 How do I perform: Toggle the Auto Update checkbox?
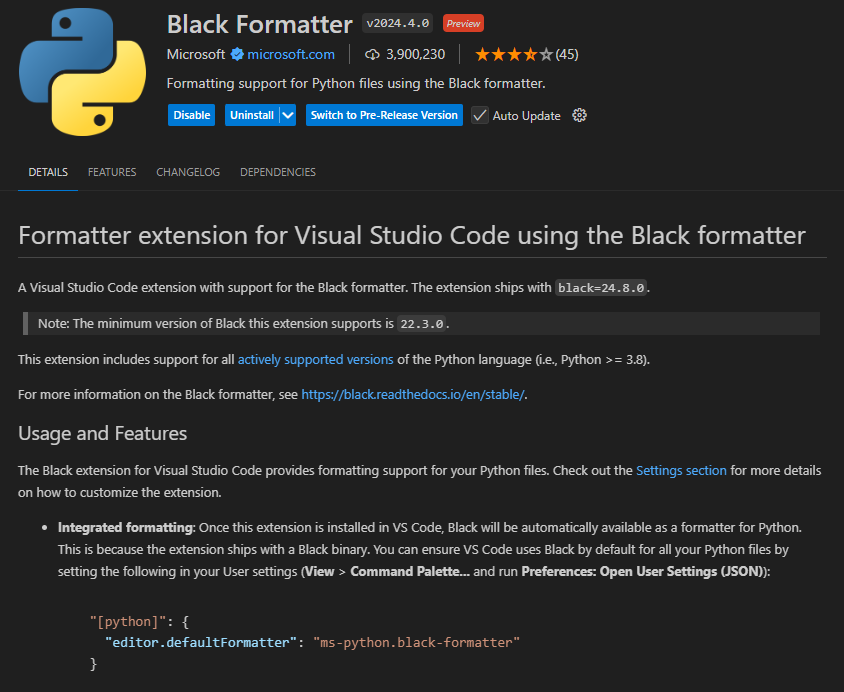tap(480, 115)
